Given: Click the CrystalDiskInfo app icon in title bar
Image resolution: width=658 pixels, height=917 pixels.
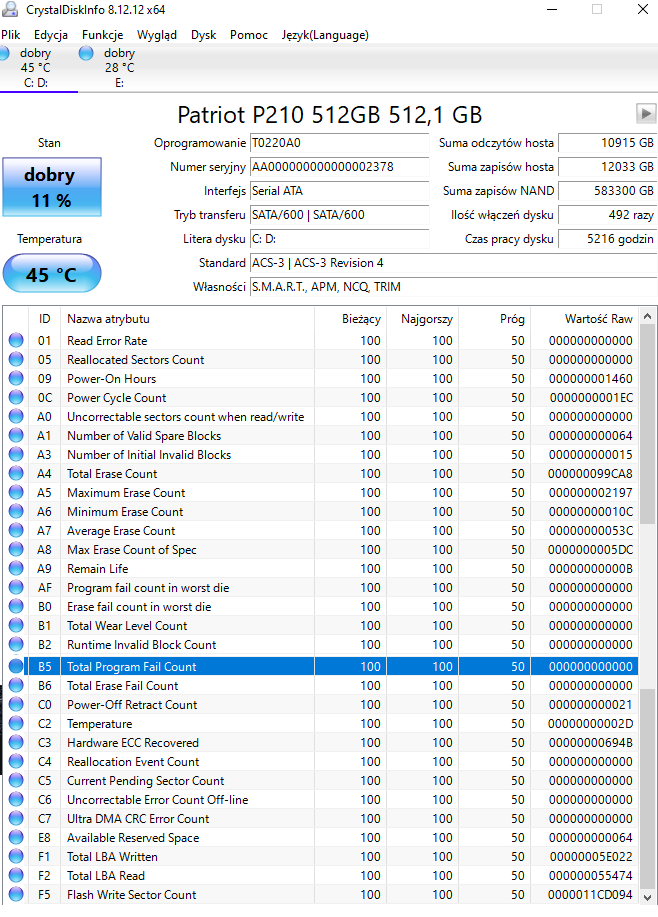Looking at the screenshot, I should point(10,9).
